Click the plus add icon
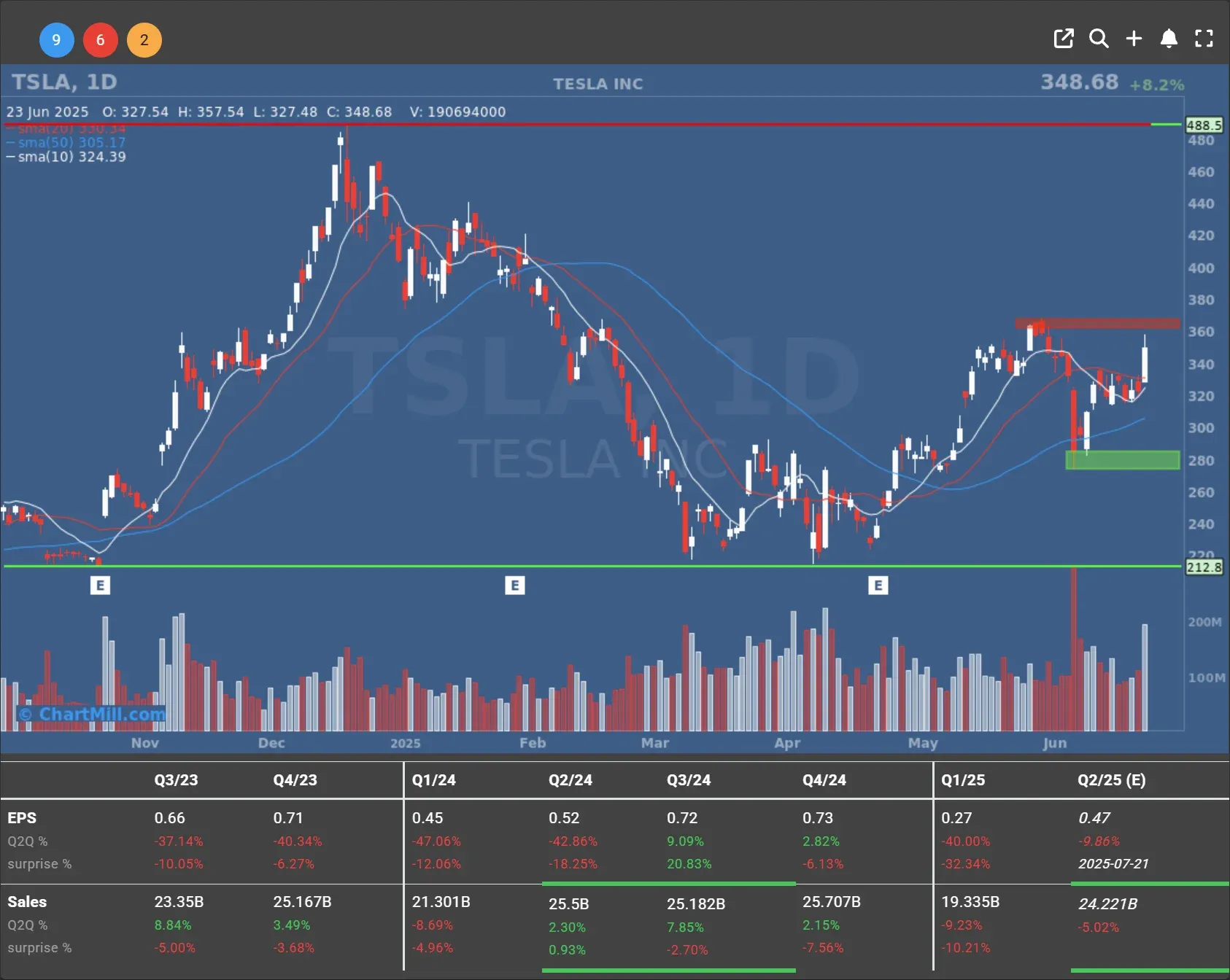 [1134, 39]
